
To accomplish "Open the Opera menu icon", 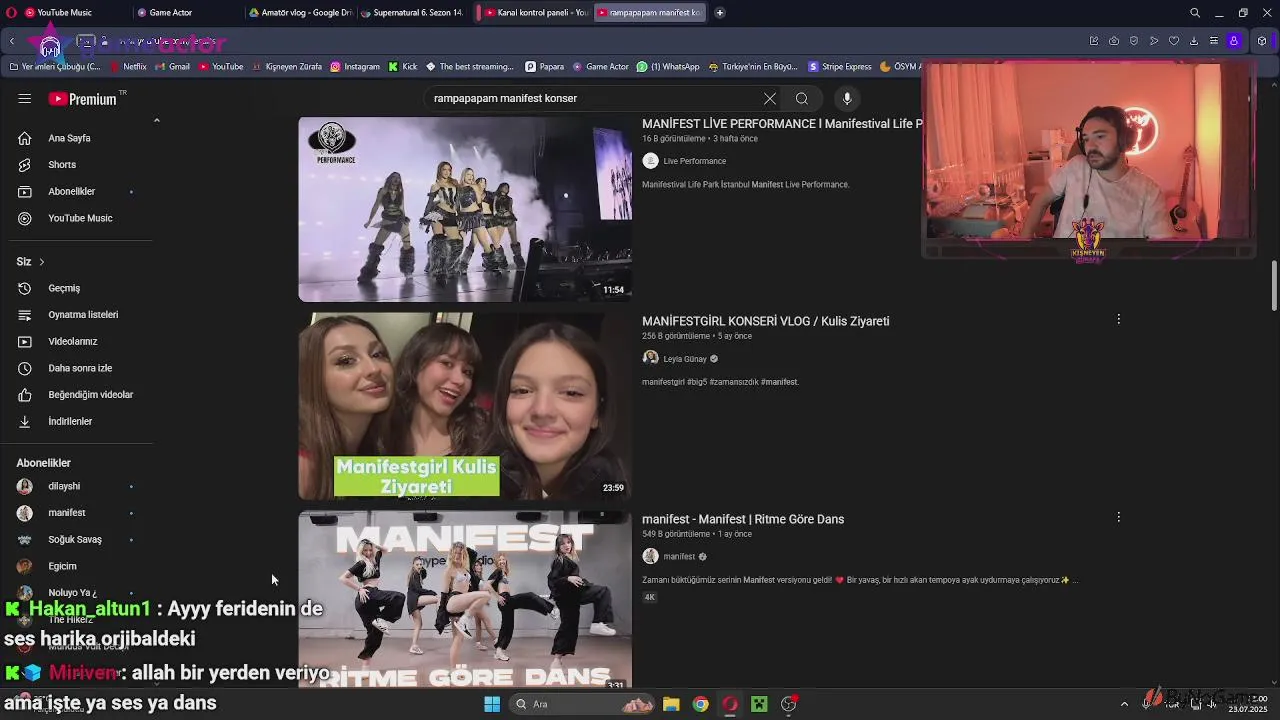I will click(11, 13).
